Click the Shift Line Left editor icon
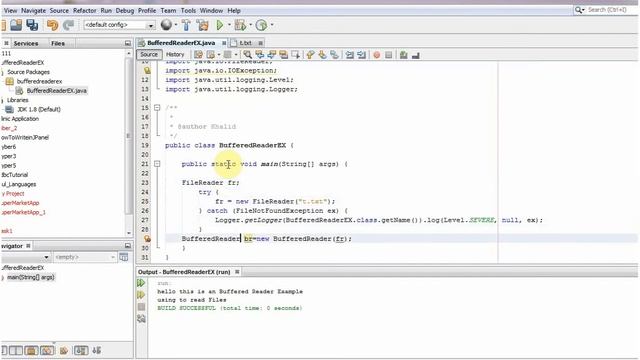 350,55
